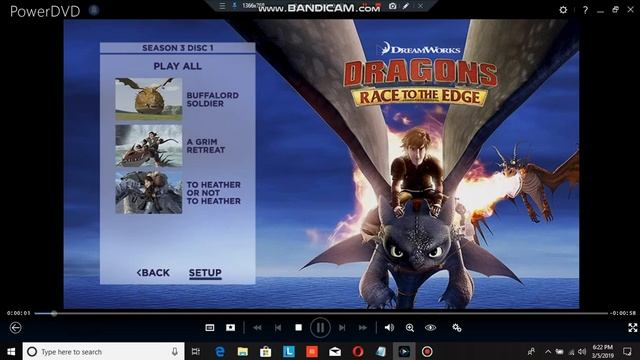Screen dimensions: 640x360
Task: Open Microsoft Store from the taskbar
Action: tap(266, 351)
